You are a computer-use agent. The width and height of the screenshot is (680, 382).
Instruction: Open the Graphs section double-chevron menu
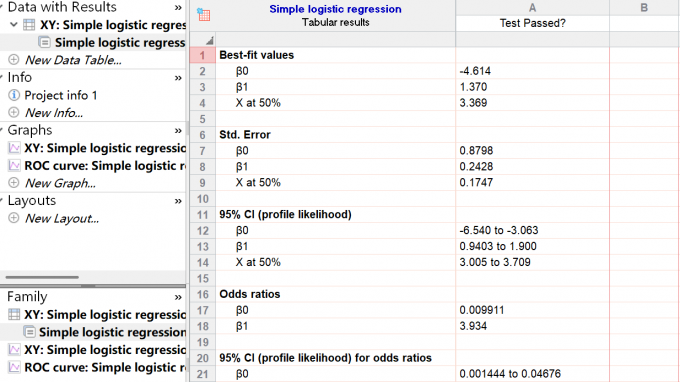(178, 131)
